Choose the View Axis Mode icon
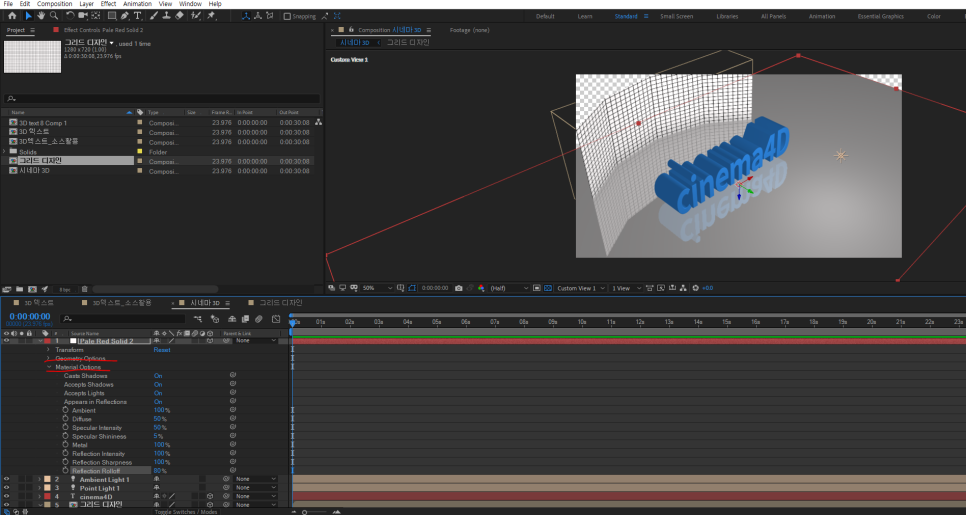This screenshot has height=515, width=966. point(270,16)
